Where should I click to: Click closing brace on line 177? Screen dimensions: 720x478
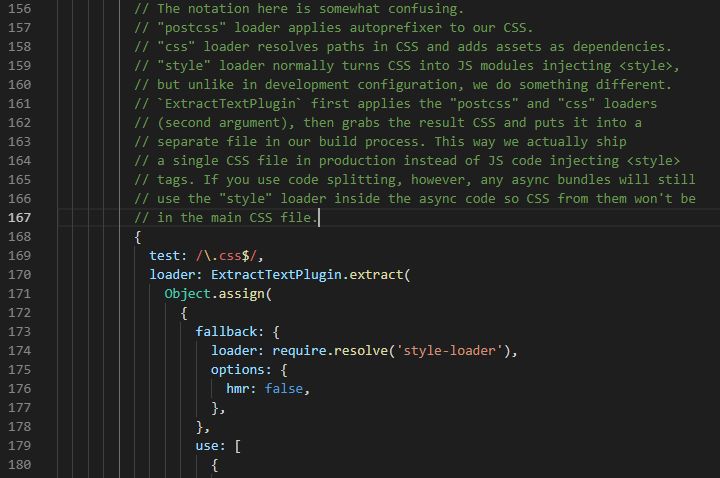(214, 408)
